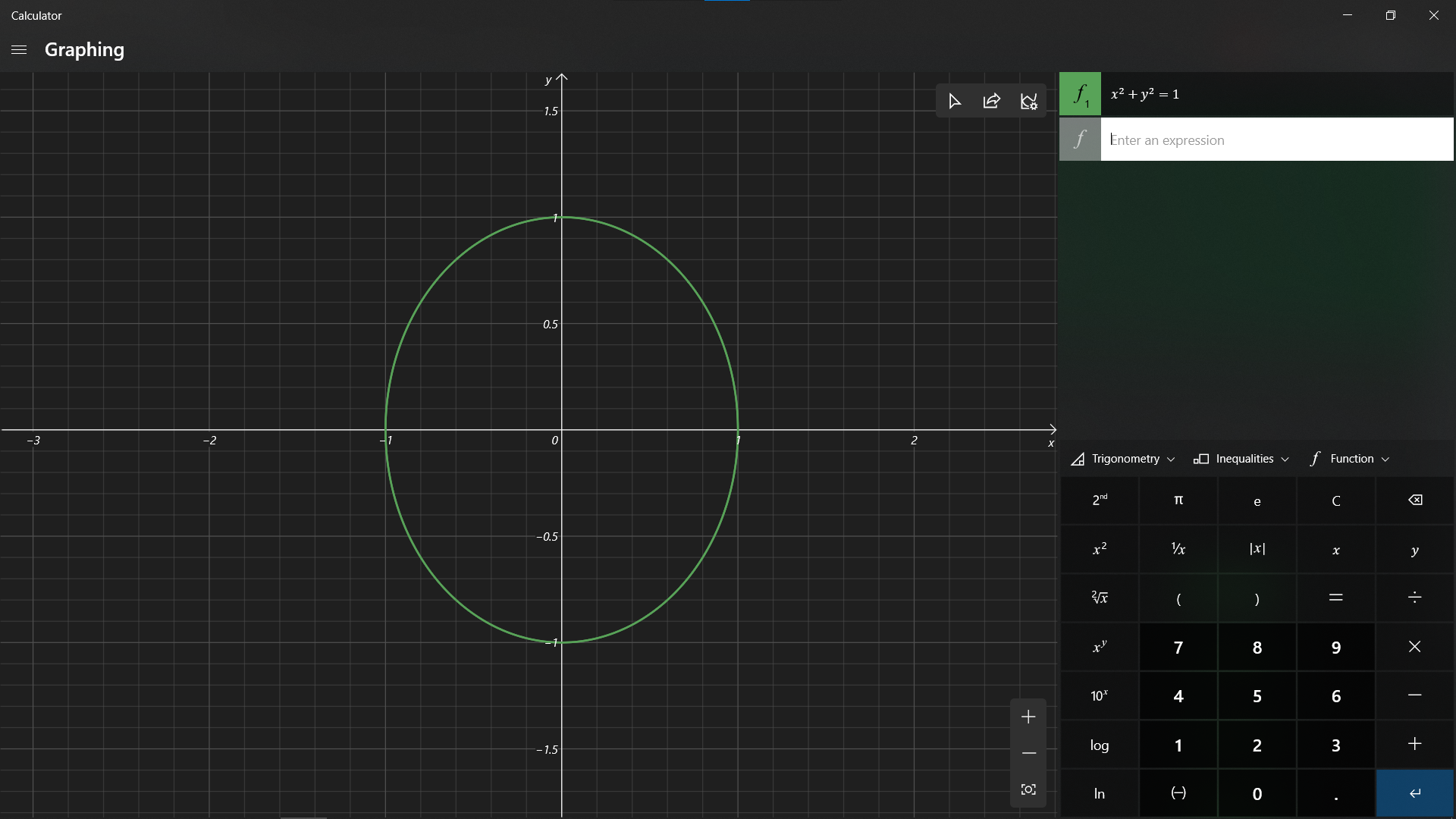Click the Enter an expression field
The image size is (1456, 819).
pos(1276,140)
